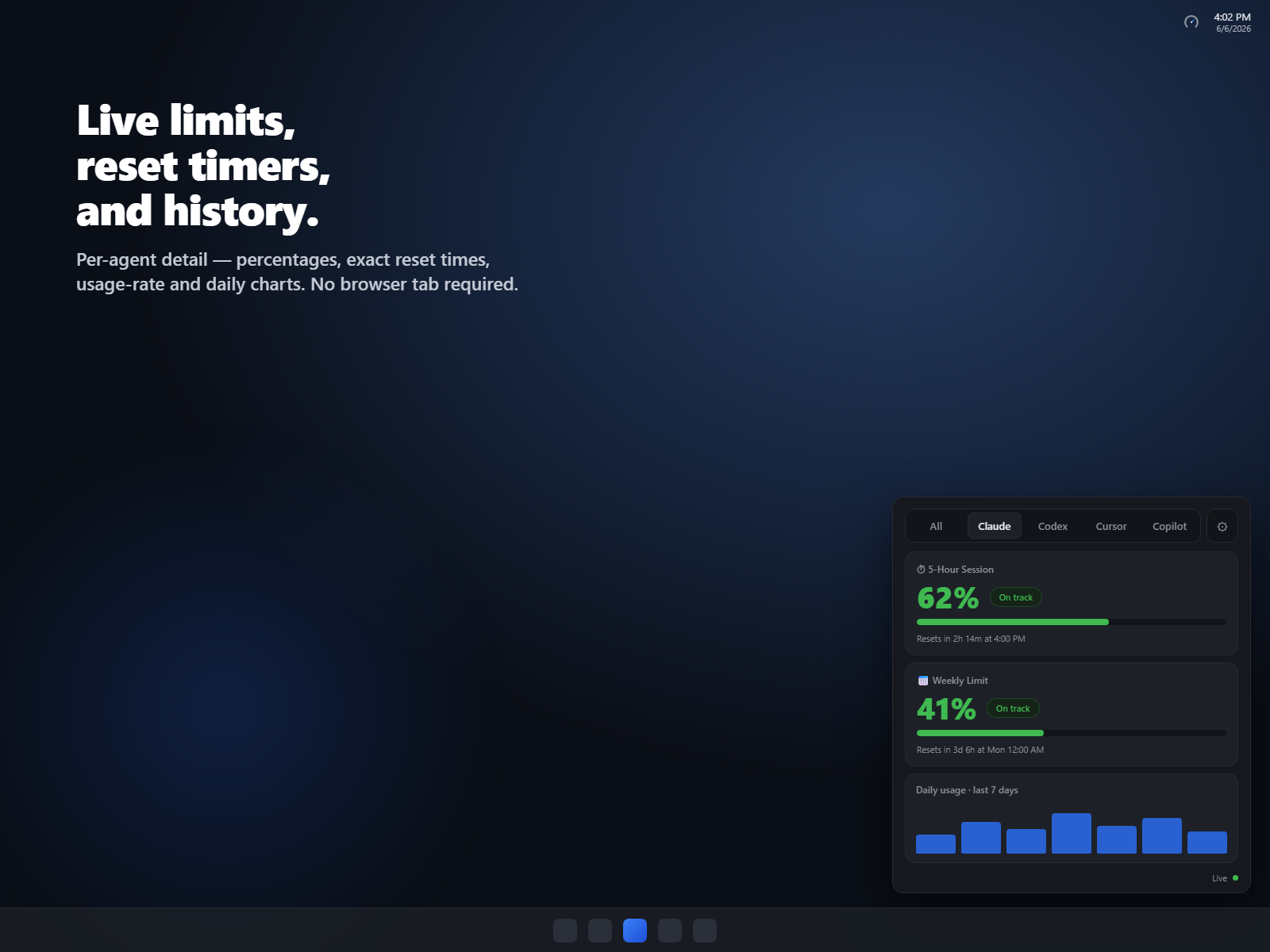Select the Claude tab
The image size is (1270, 952).
[x=994, y=526]
